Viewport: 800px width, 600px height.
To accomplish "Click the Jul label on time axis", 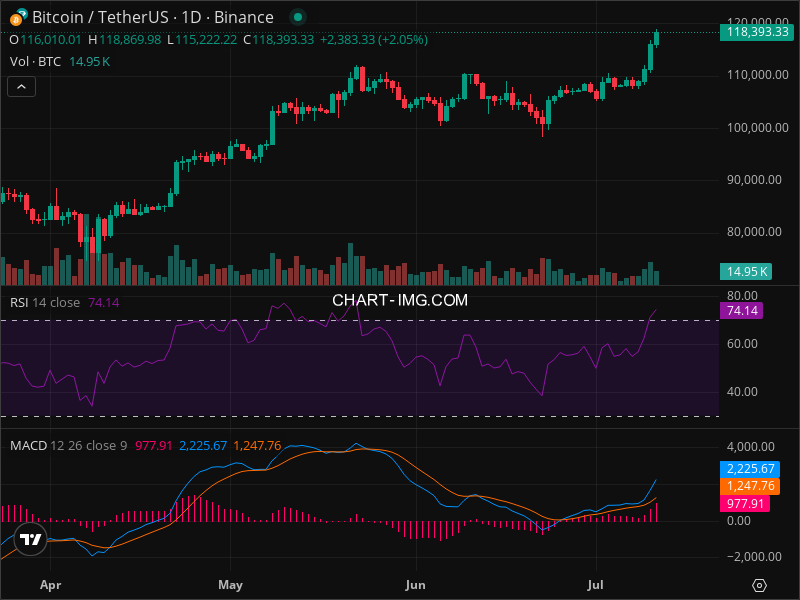I will [x=595, y=585].
